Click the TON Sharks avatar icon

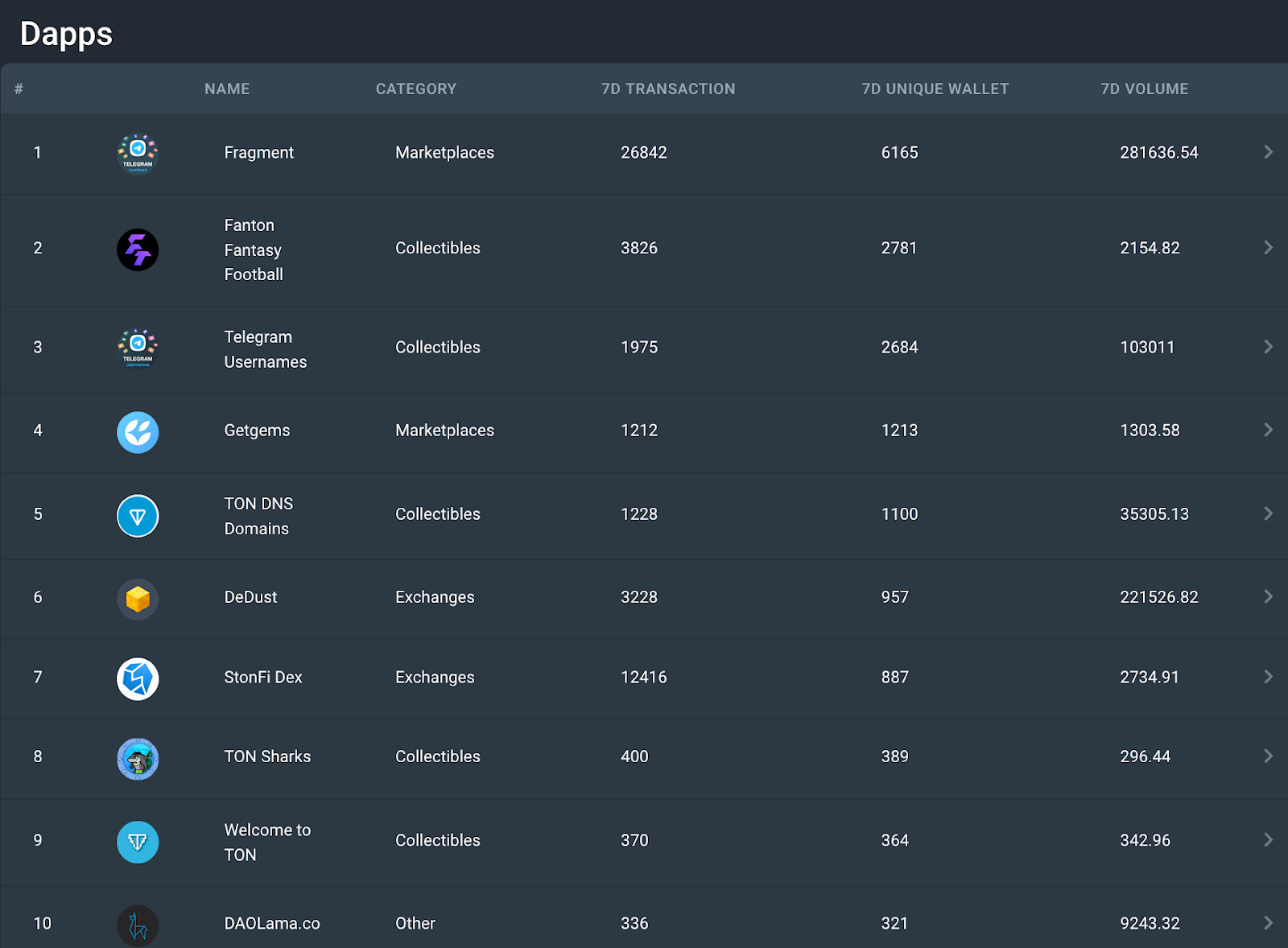(x=138, y=758)
